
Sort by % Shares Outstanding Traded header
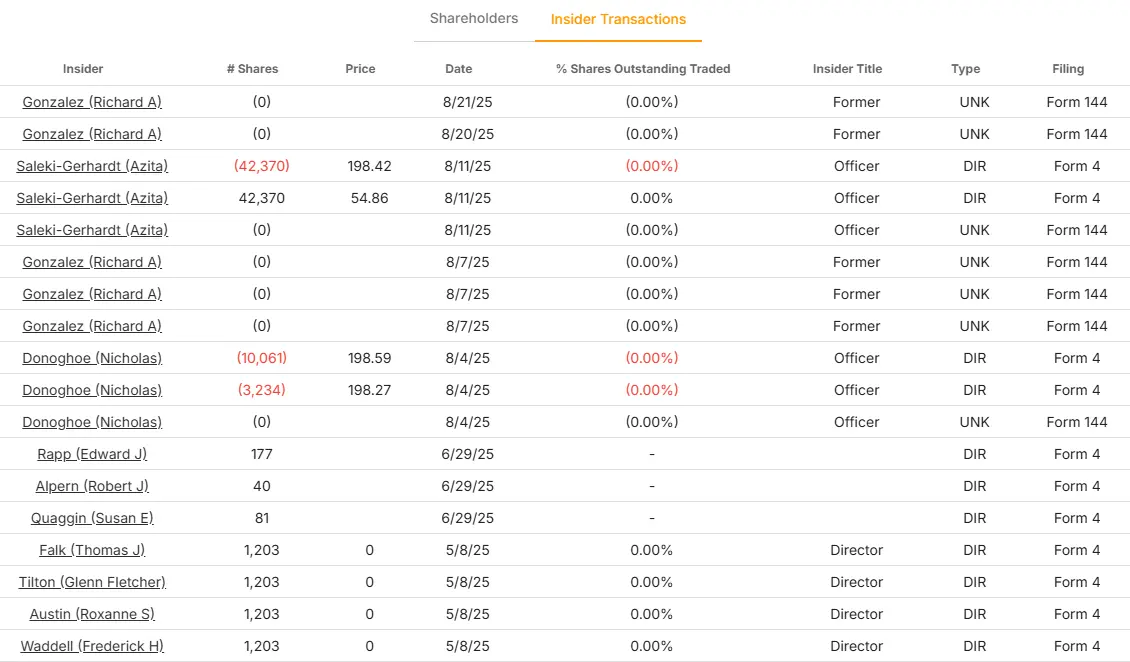click(x=643, y=69)
